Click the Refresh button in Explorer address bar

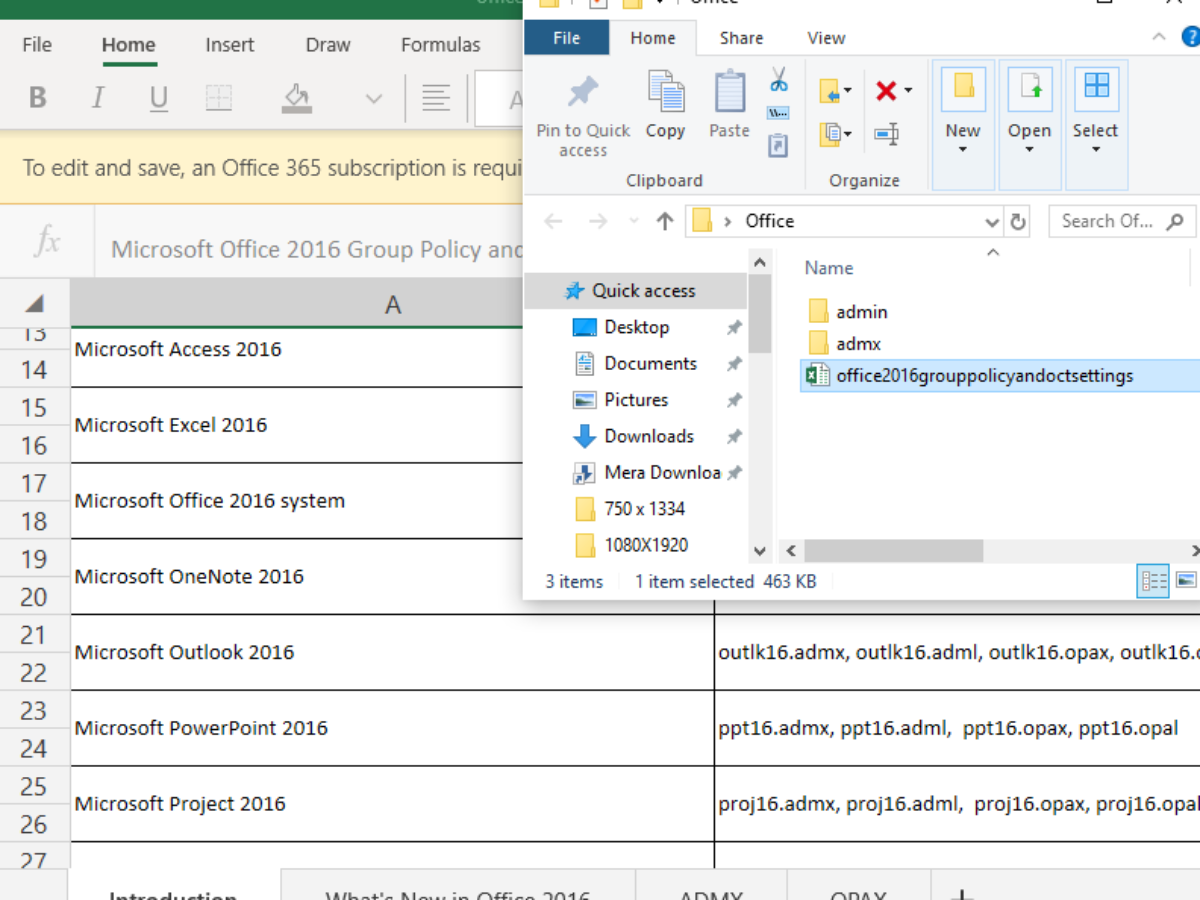1019,222
